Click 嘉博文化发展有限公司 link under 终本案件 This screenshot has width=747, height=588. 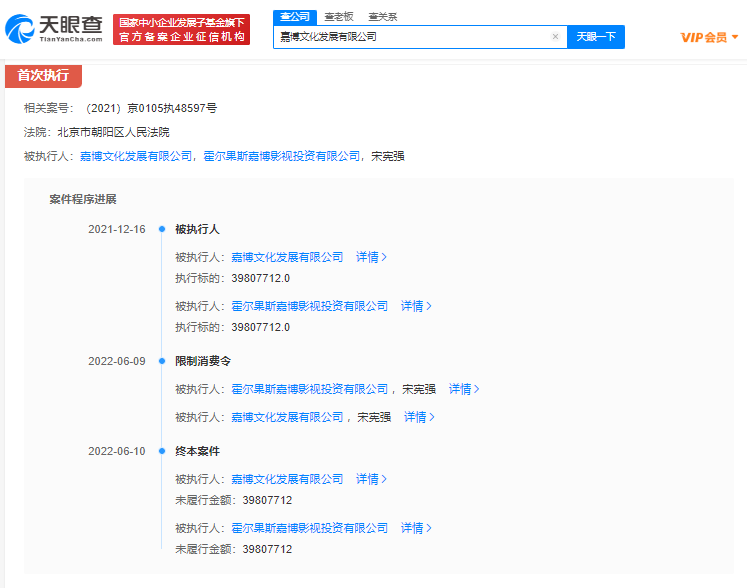[x=287, y=479]
